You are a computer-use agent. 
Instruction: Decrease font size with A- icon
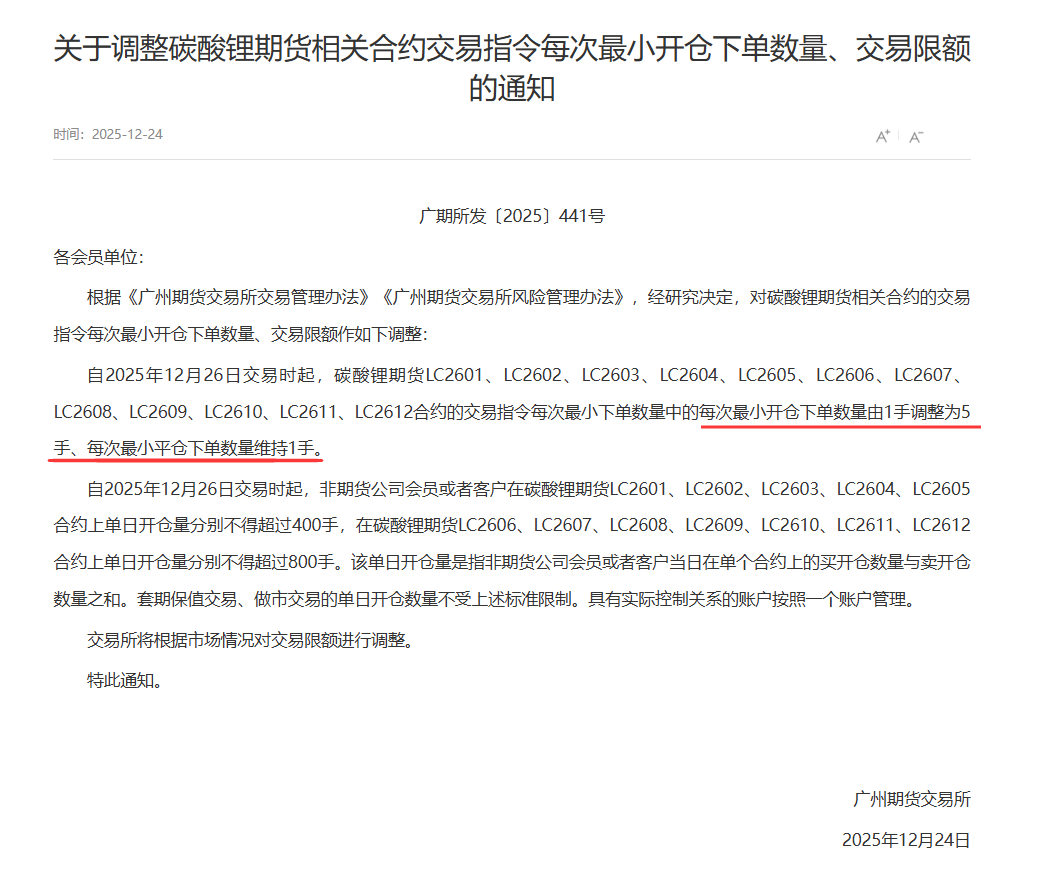(916, 136)
